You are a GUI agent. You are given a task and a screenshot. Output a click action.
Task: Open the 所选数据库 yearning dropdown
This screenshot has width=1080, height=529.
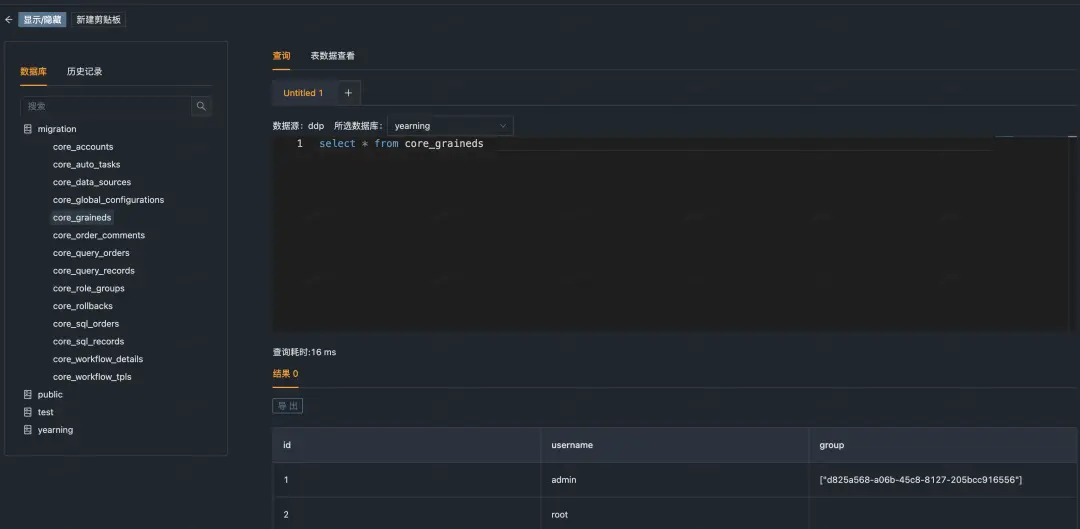point(450,126)
